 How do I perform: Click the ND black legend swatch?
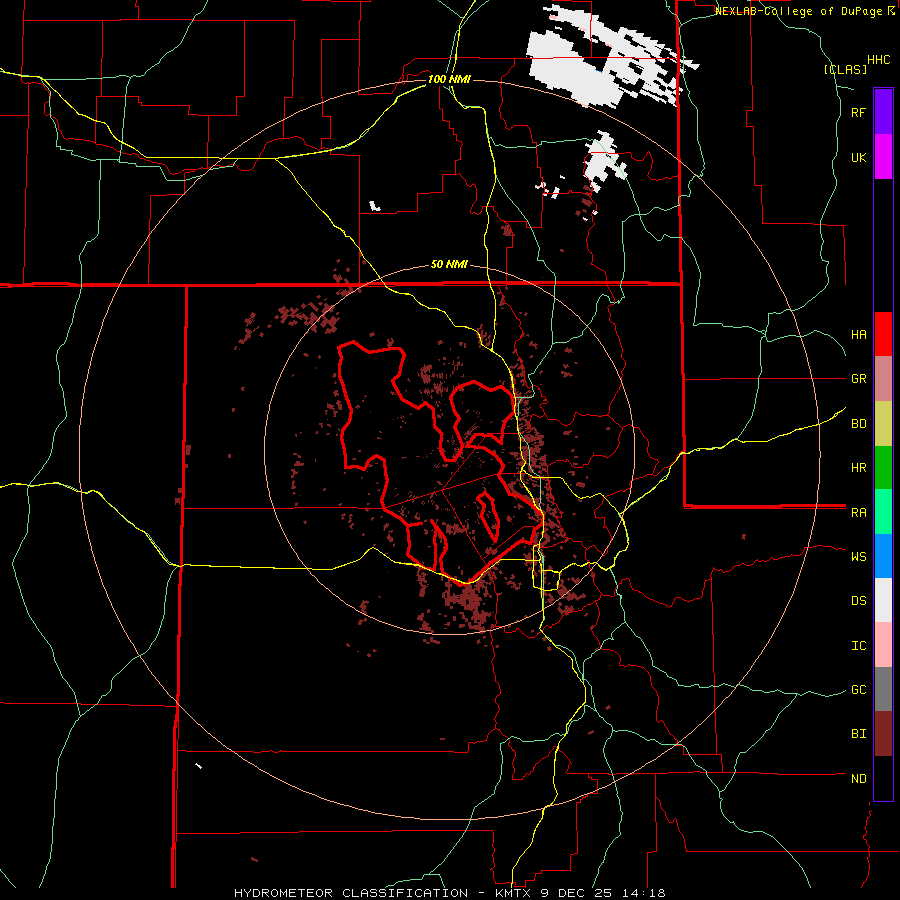[883, 778]
